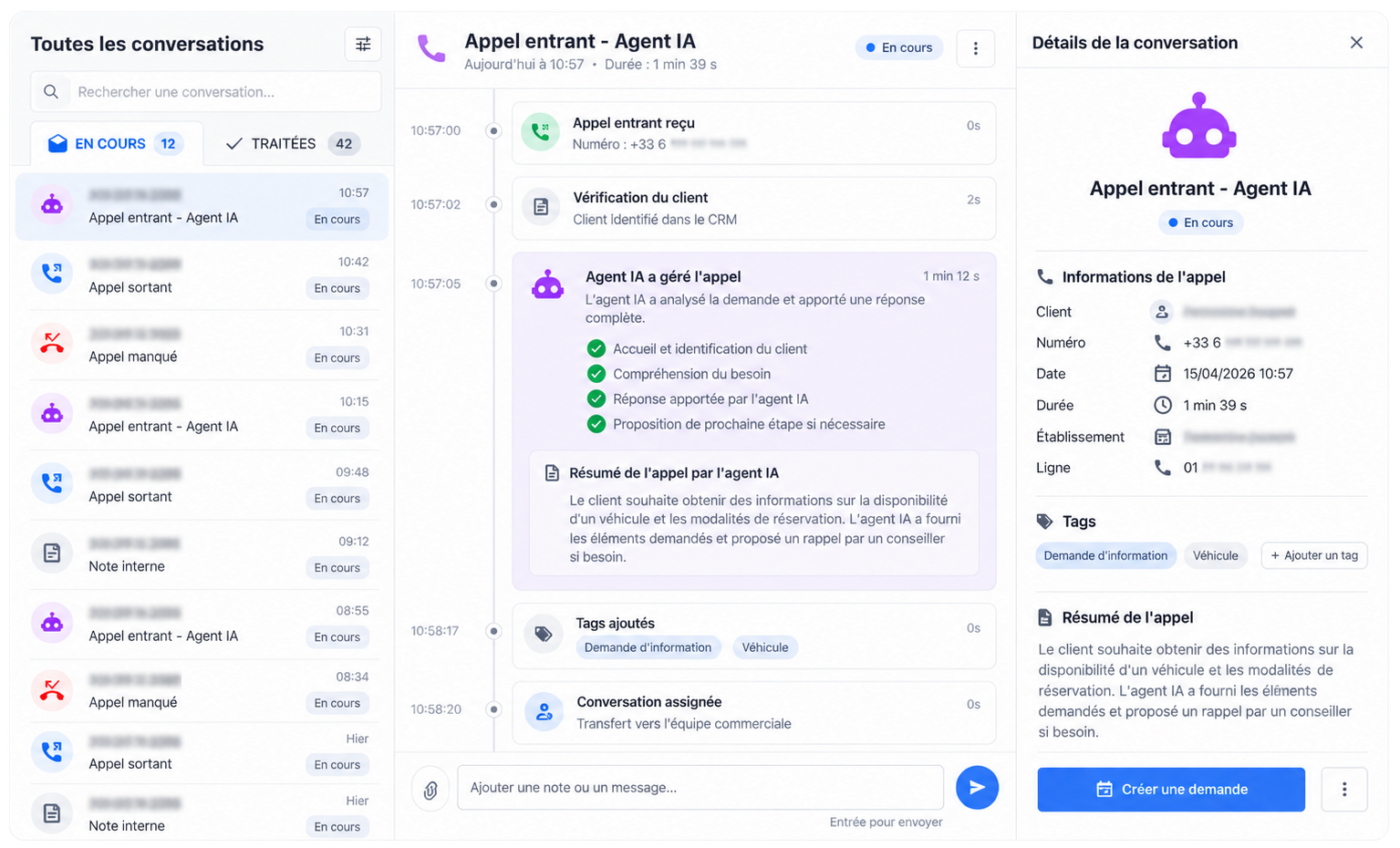Click the 'Conversation assignée' person icon
Image resolution: width=1400 pixels, height=848 pixels.
pos(544,712)
